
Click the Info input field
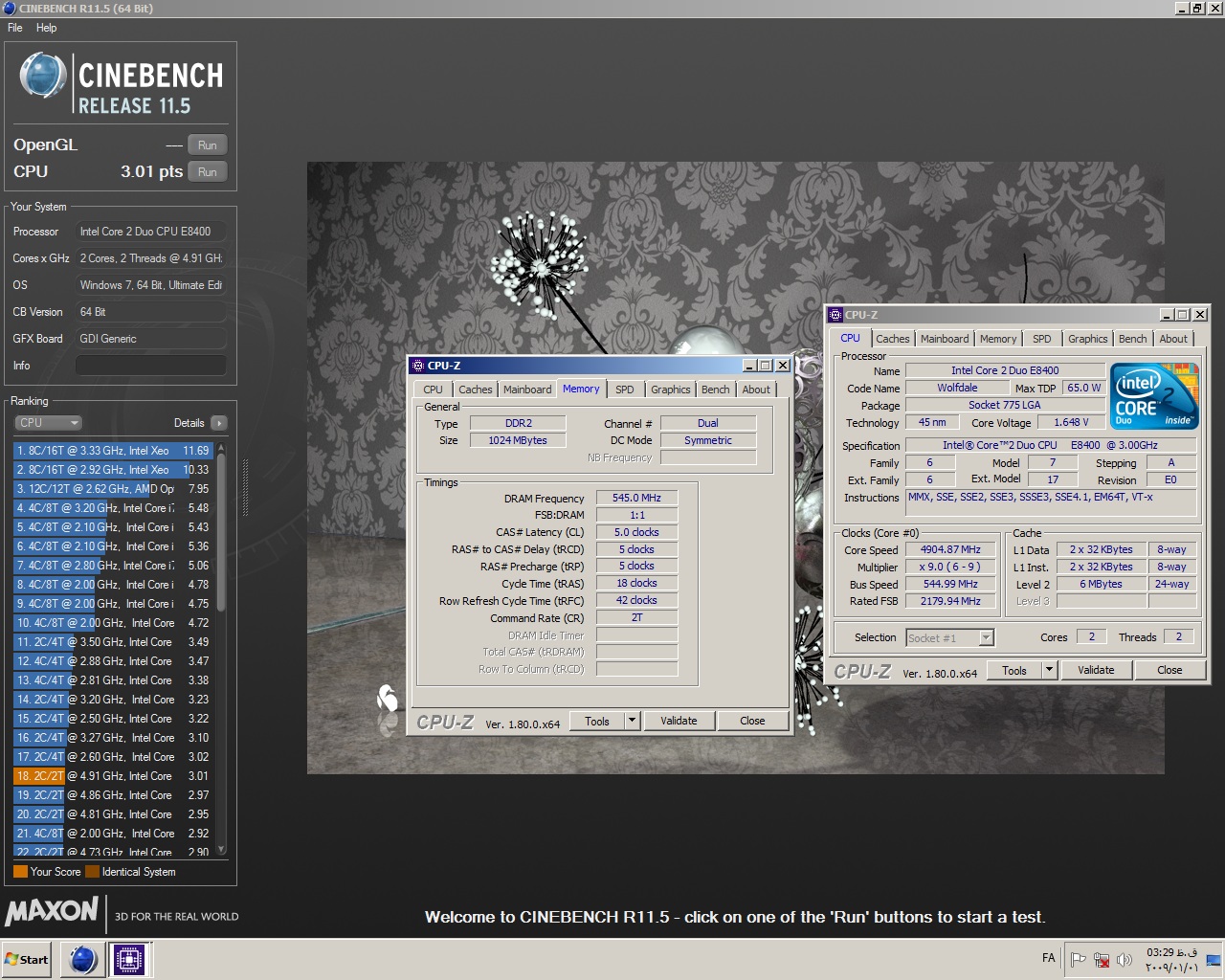pos(151,366)
